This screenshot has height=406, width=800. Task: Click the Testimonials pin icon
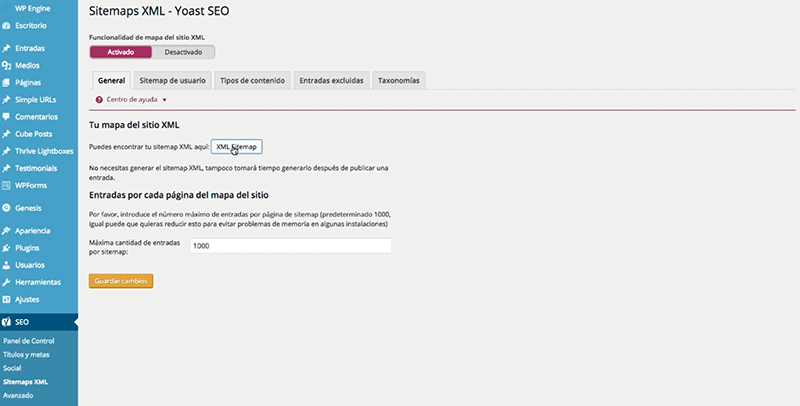[x=6, y=168]
